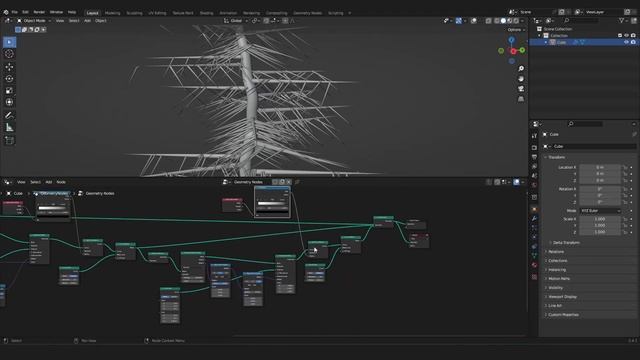Viewport: 640px width, 360px height.
Task: Collapse the Transform panel
Action: coord(556,157)
